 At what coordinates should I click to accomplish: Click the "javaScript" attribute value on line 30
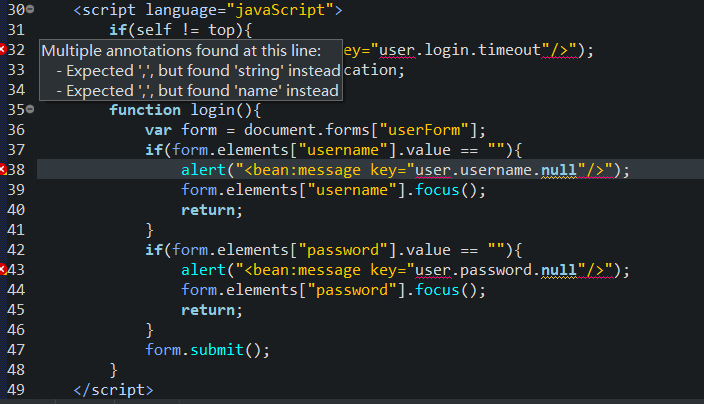tap(280, 10)
